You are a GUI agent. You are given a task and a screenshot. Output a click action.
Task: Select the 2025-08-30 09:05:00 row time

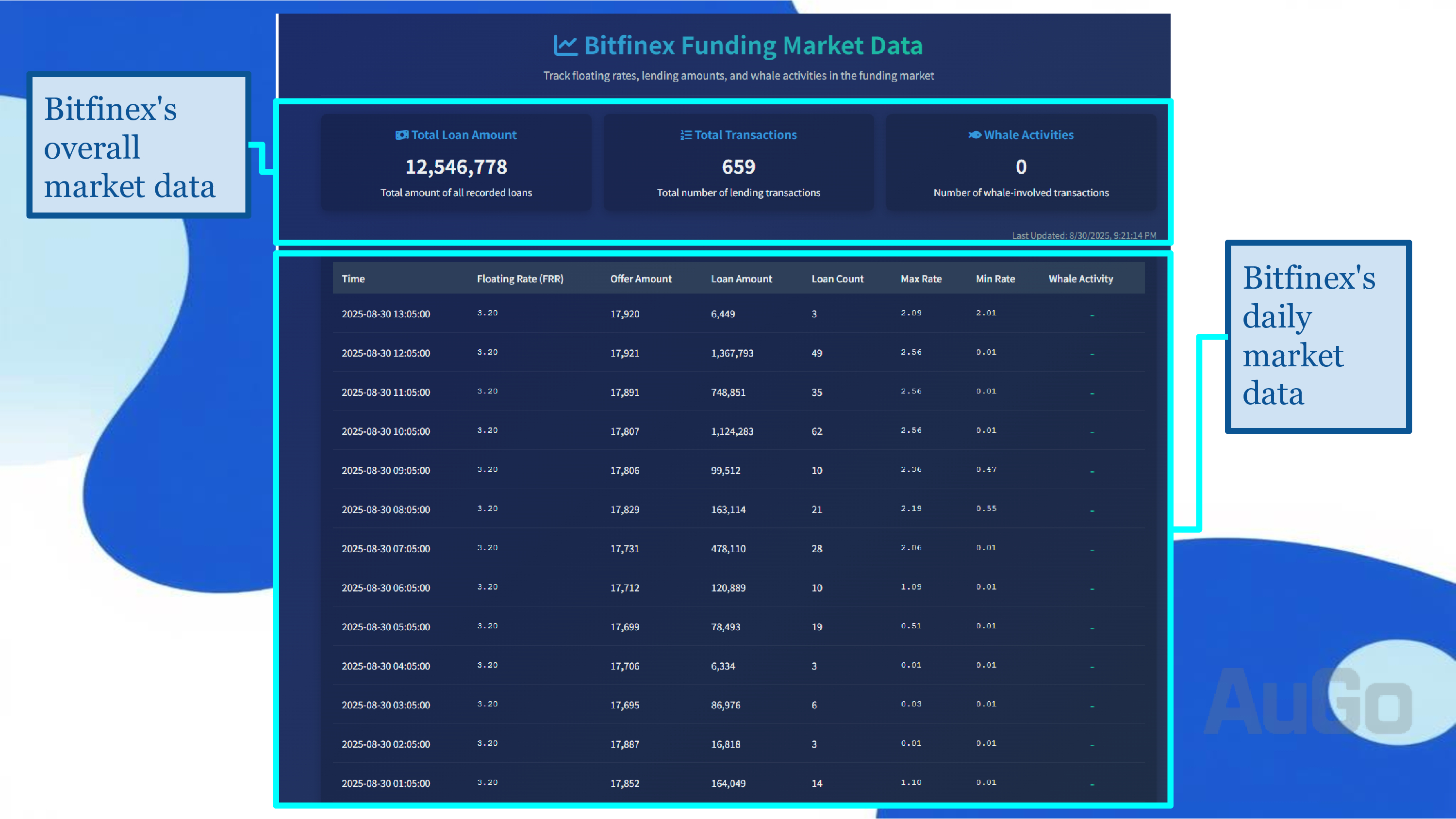385,470
